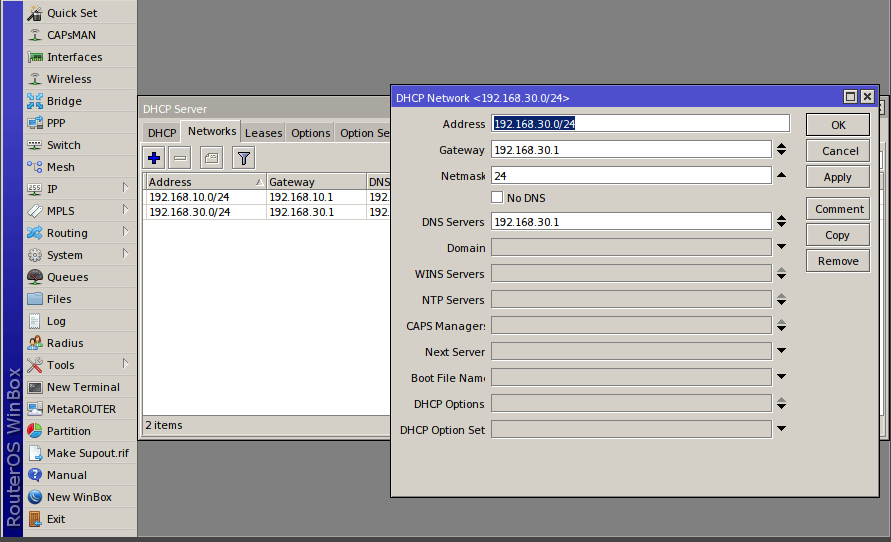Image resolution: width=891 pixels, height=542 pixels.
Task: Click OK in DHCP Network dialog
Action: click(838, 125)
